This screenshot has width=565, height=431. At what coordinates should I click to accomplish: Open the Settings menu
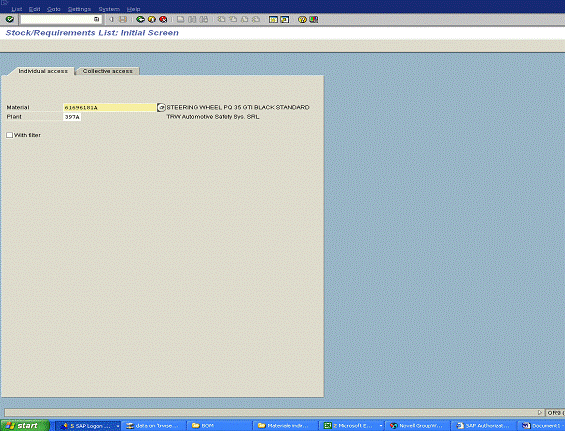[79, 9]
